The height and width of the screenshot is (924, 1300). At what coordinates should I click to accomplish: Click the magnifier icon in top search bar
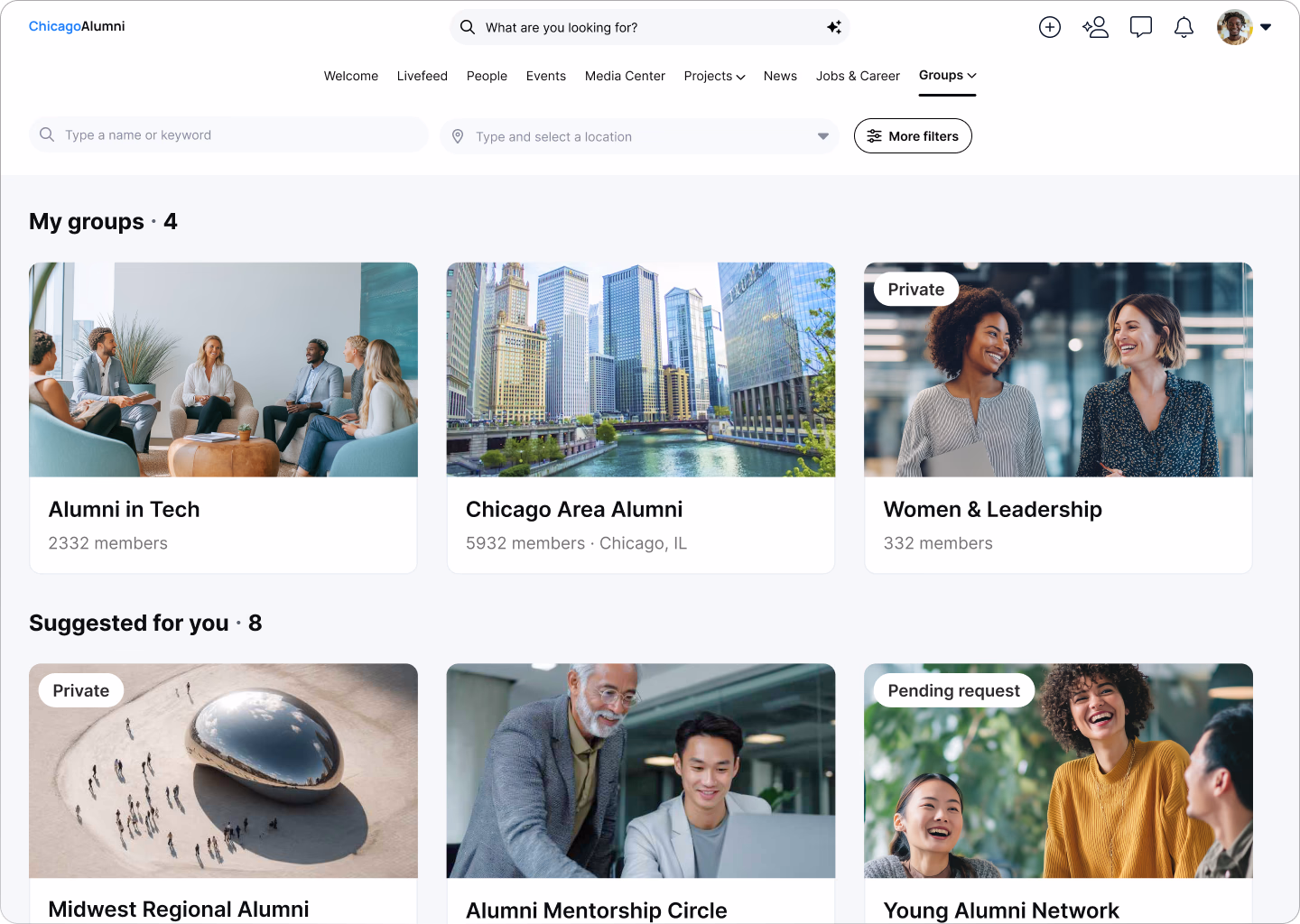point(468,27)
